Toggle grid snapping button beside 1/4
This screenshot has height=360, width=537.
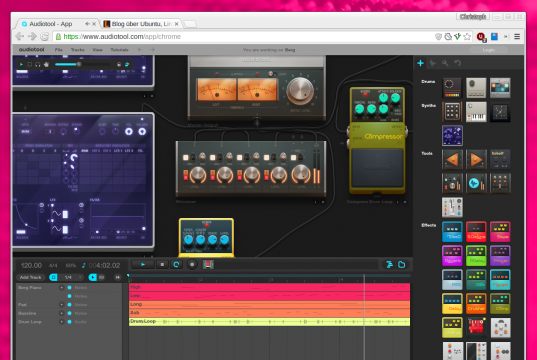tap(53, 277)
